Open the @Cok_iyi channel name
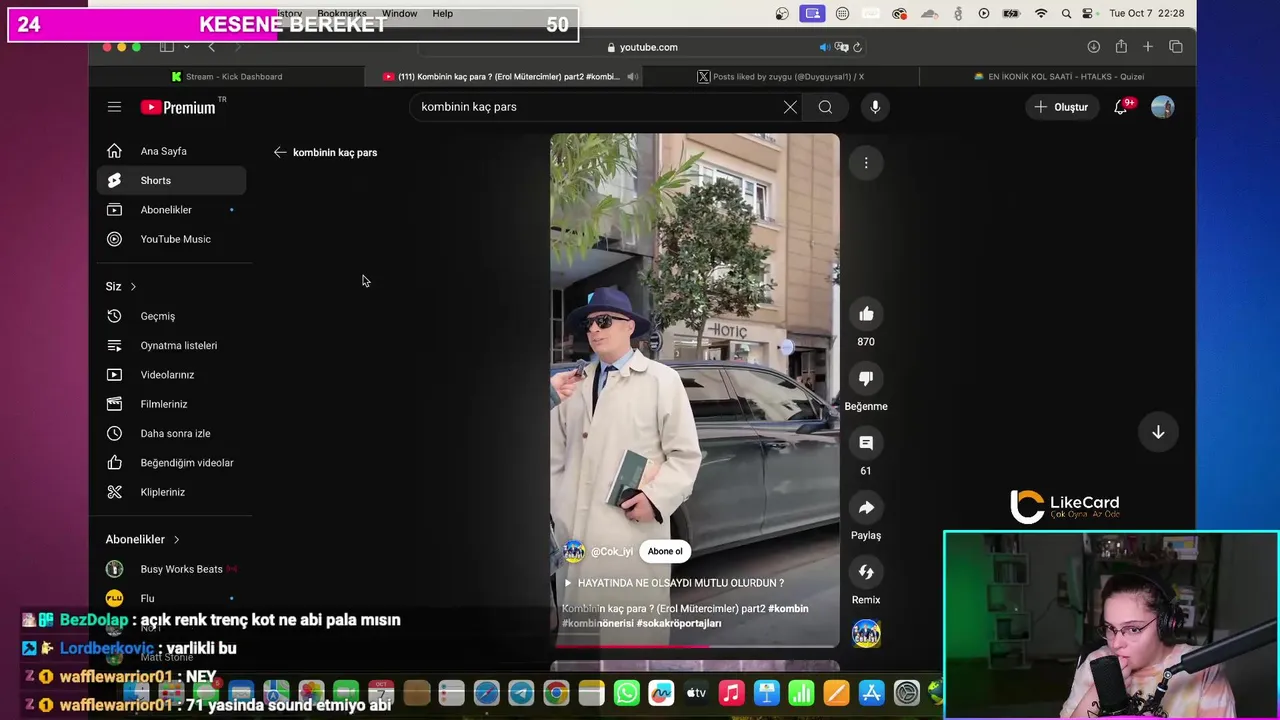This screenshot has height=720, width=1280. pos(611,552)
